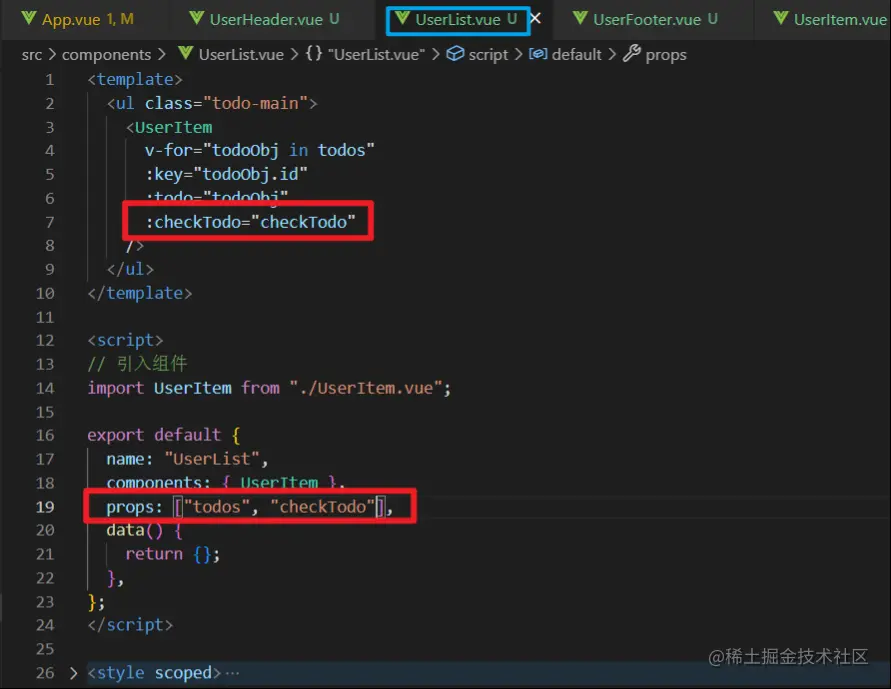Click the "checkTodo" string in props array

pyautogui.click(x=323, y=507)
